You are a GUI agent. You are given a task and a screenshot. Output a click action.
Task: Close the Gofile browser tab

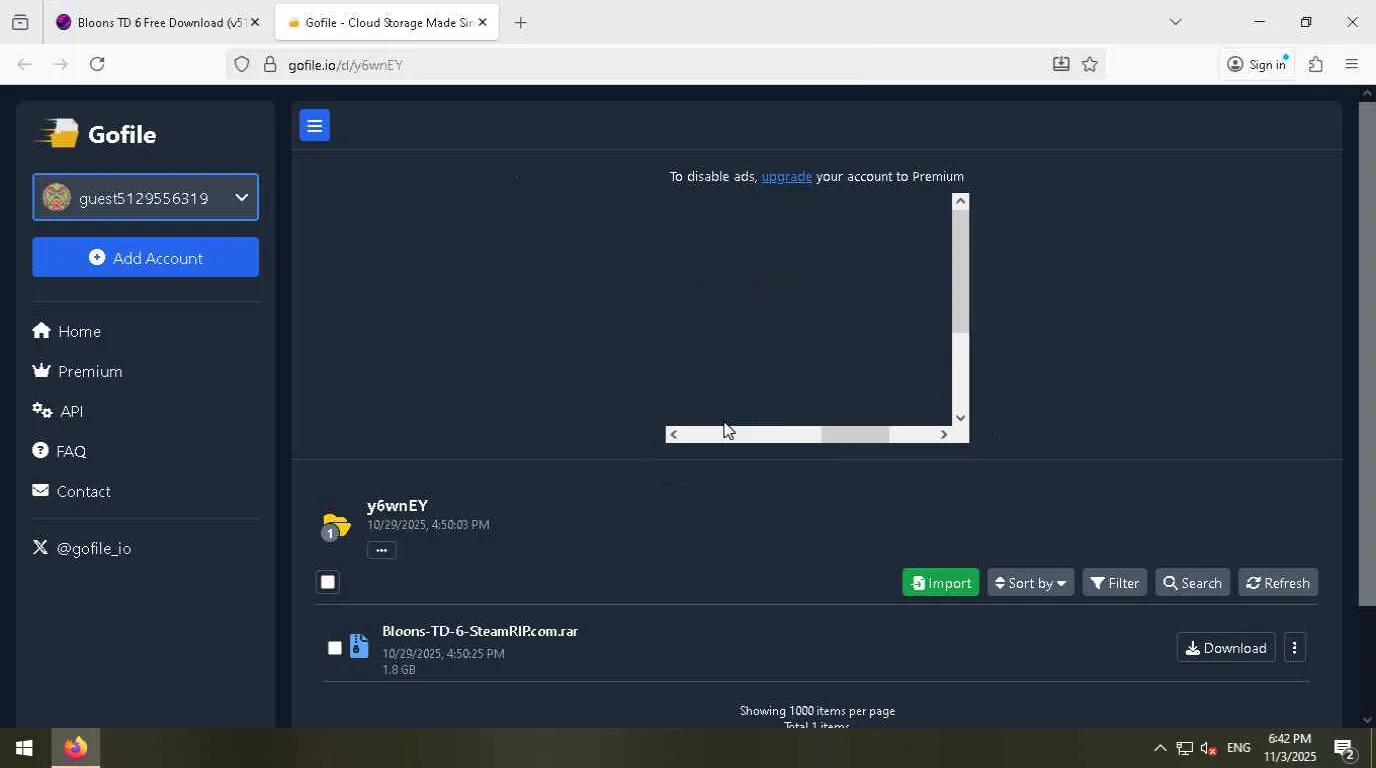pos(482,22)
